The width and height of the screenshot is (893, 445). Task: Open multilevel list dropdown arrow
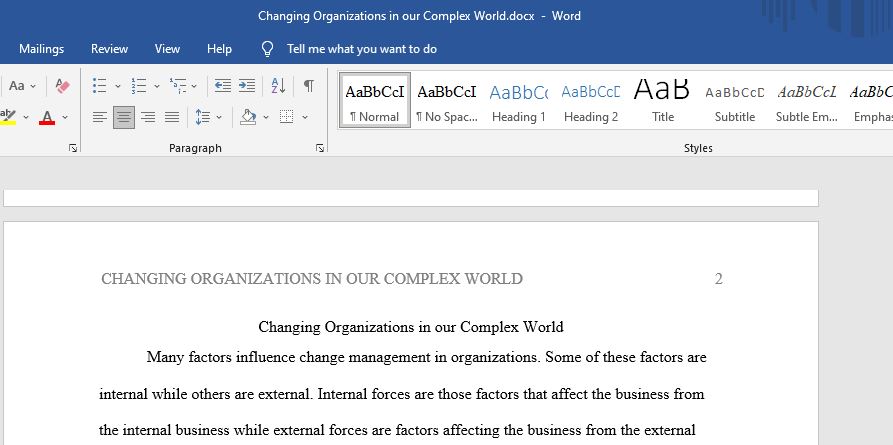click(x=194, y=86)
